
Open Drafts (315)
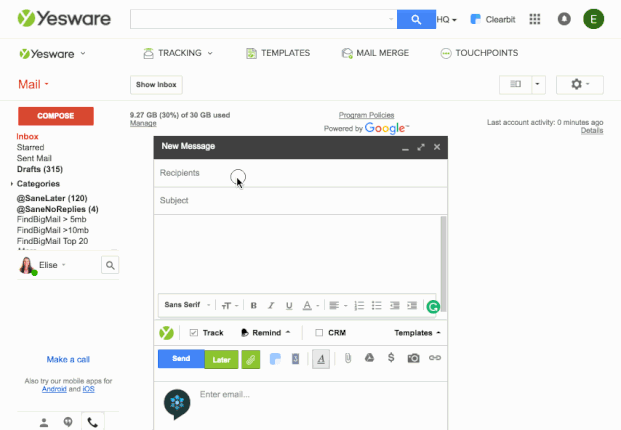[40, 169]
